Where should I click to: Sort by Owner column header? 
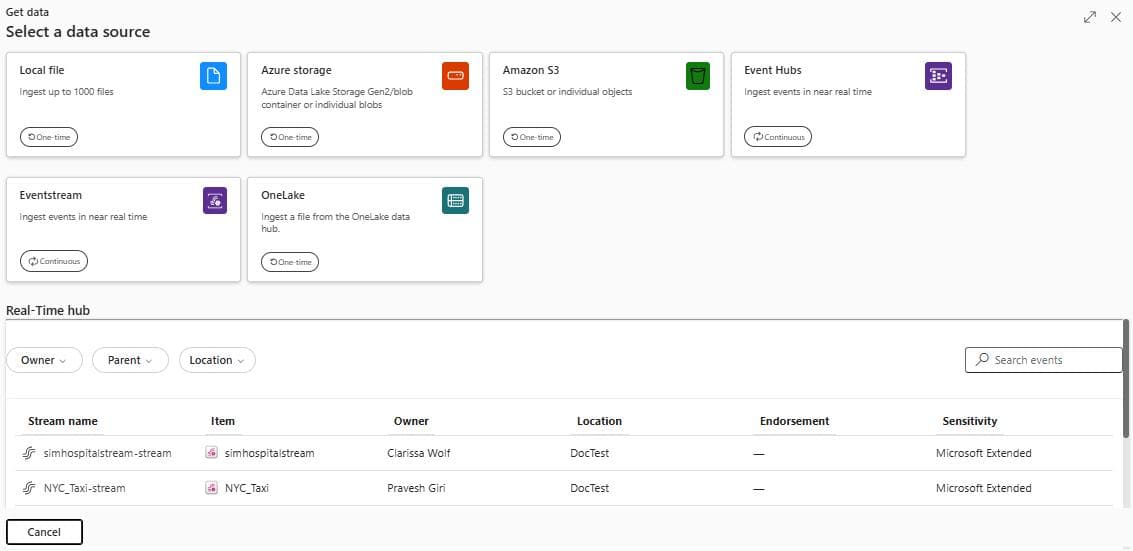(411, 421)
